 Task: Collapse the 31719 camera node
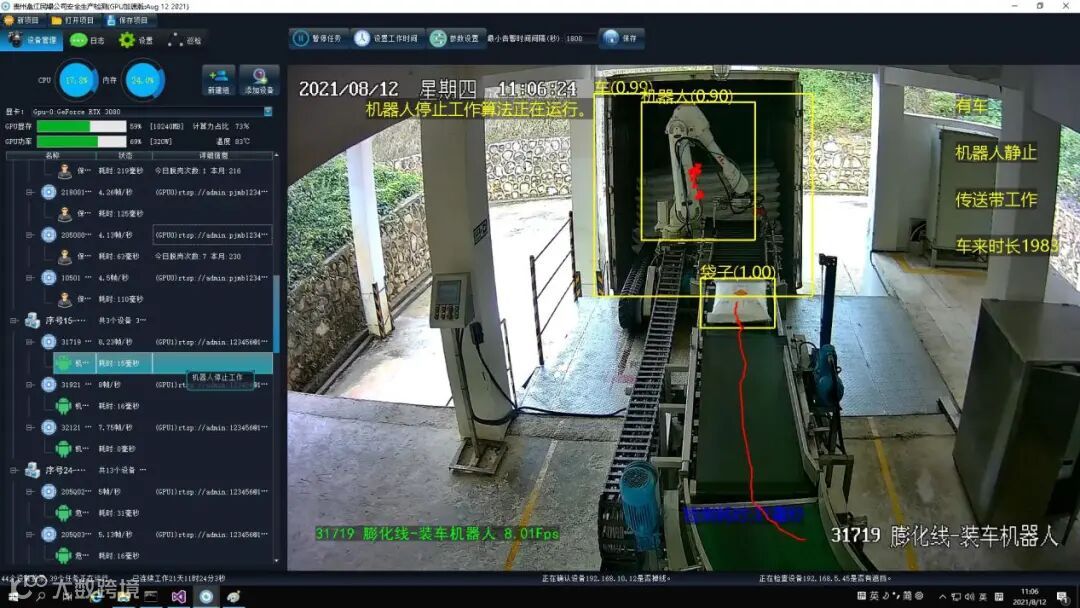pyautogui.click(x=30, y=342)
